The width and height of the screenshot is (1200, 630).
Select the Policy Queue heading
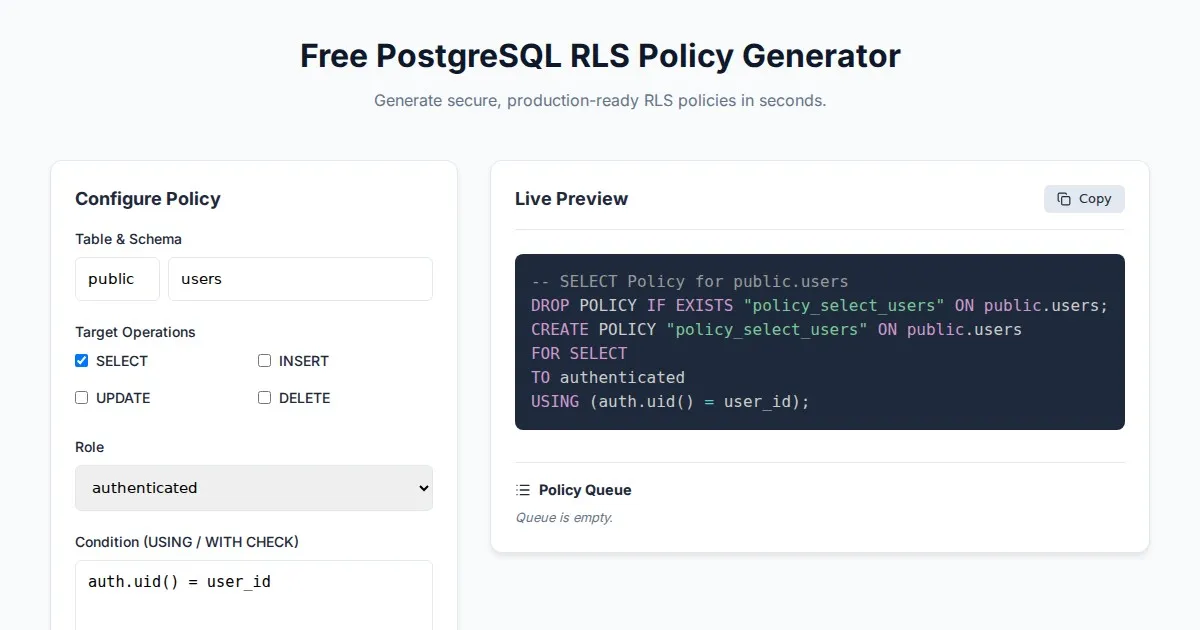click(x=585, y=490)
